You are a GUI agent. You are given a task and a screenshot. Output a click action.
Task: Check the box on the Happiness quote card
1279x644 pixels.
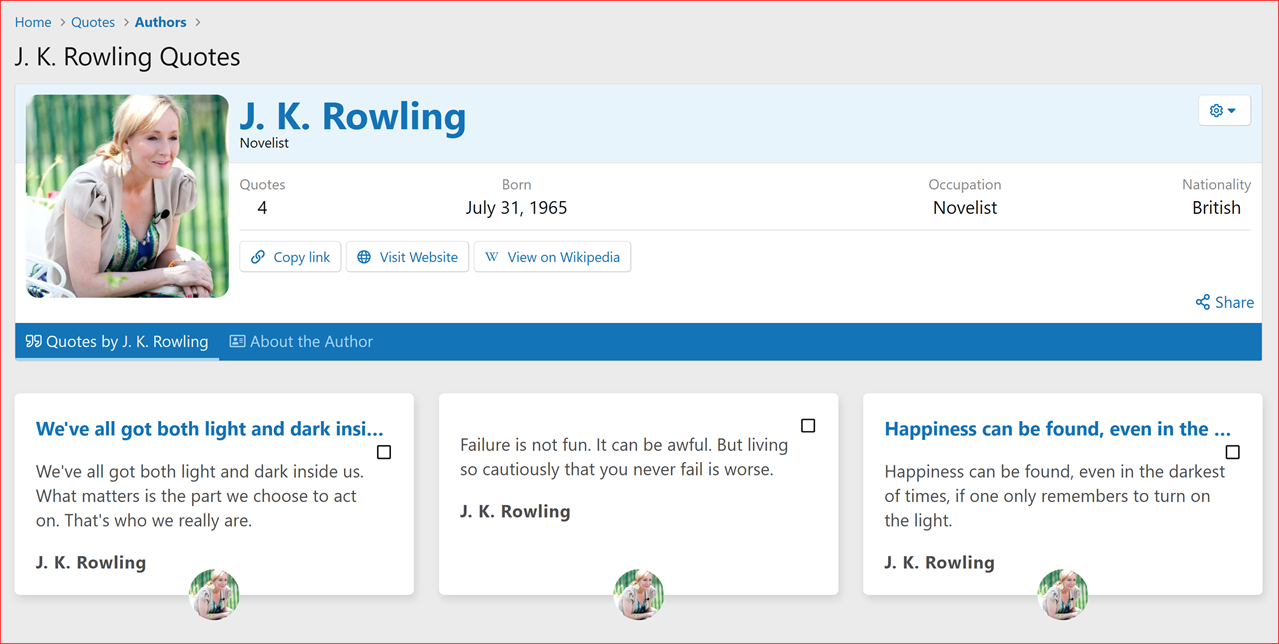tap(1233, 452)
